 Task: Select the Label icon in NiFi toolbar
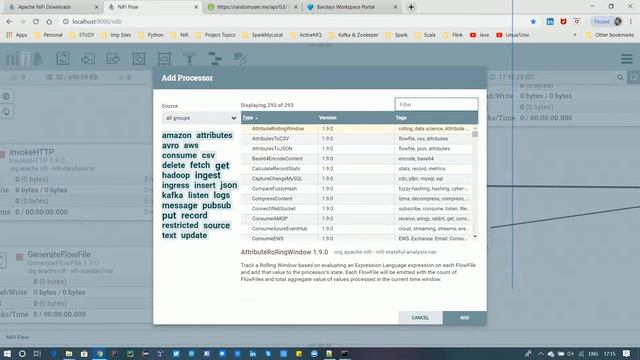point(240,58)
